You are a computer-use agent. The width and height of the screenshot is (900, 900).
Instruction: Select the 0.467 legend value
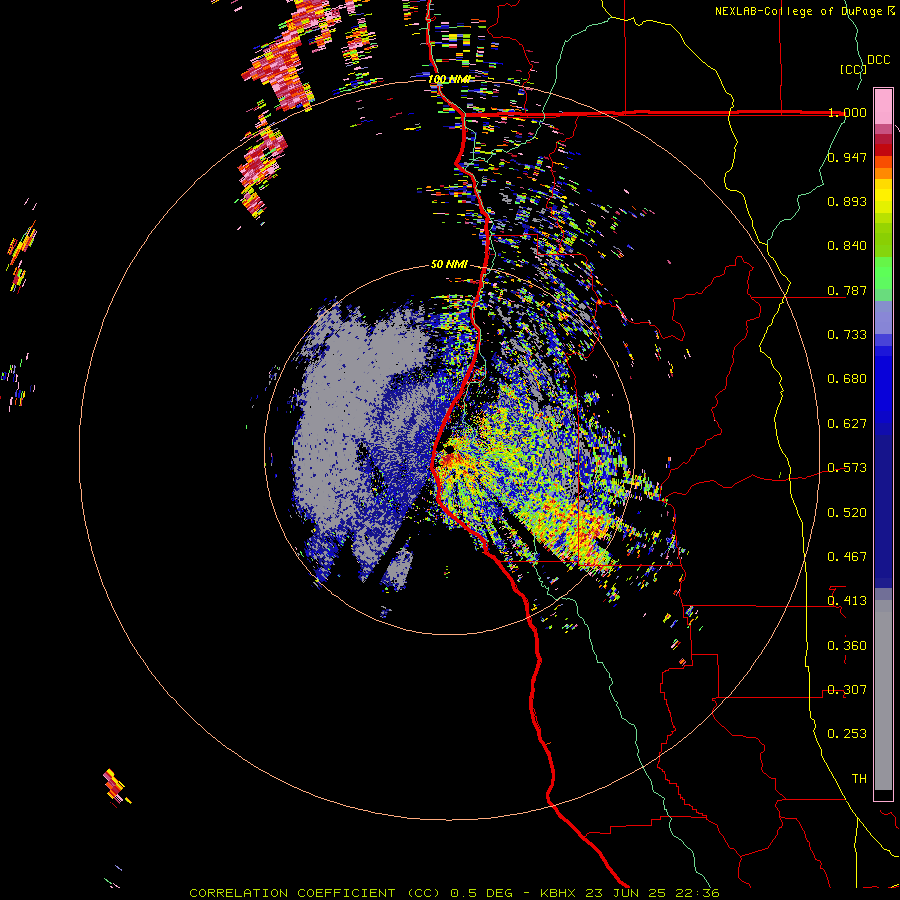847,557
